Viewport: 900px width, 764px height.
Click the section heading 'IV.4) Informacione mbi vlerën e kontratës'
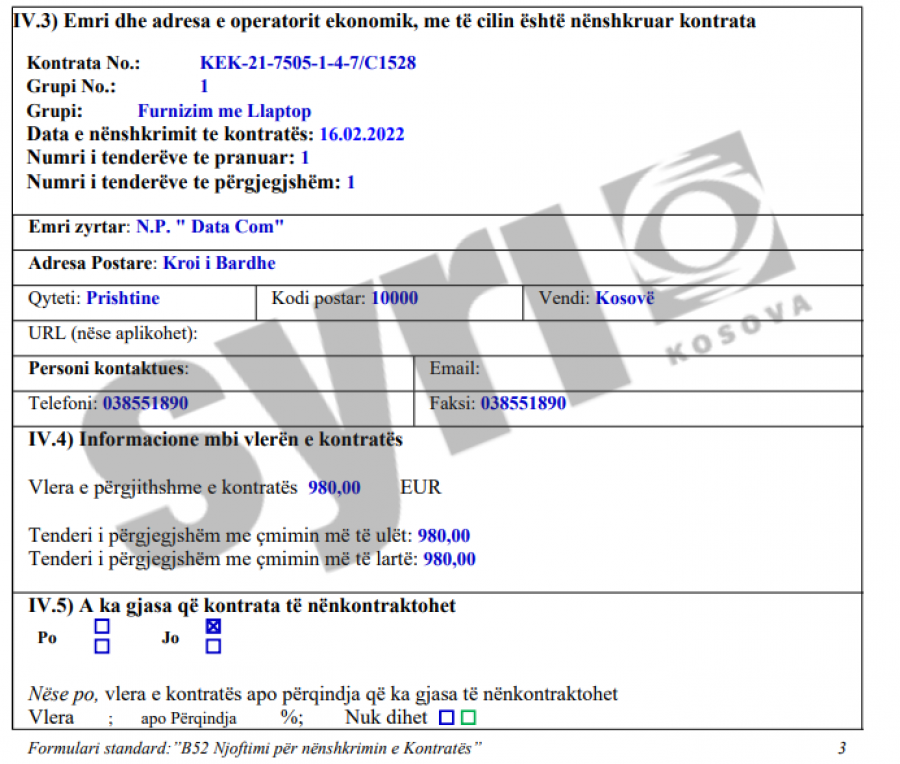[x=215, y=439]
